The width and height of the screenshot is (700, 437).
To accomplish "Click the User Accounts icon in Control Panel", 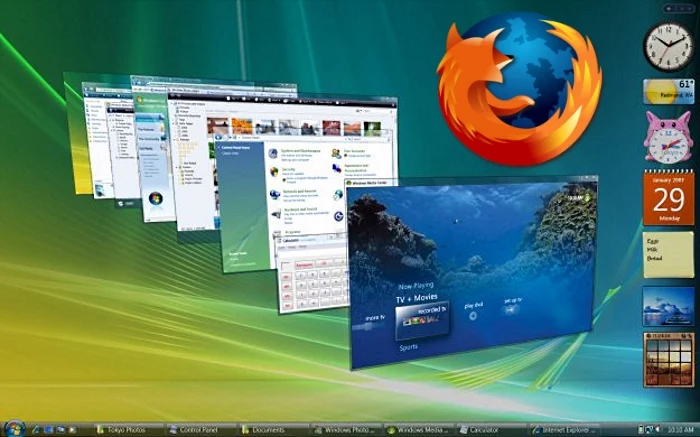I will click(x=336, y=153).
